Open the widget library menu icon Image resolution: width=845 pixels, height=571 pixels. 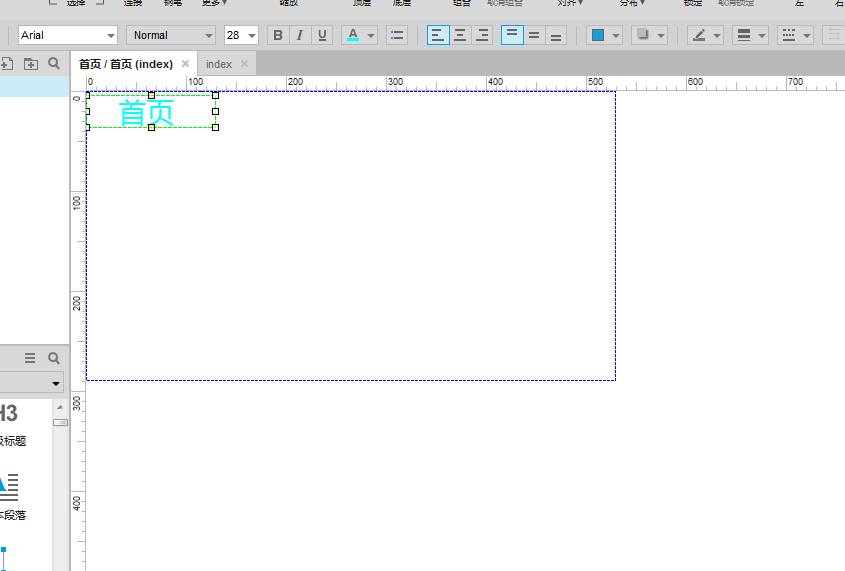click(x=30, y=358)
